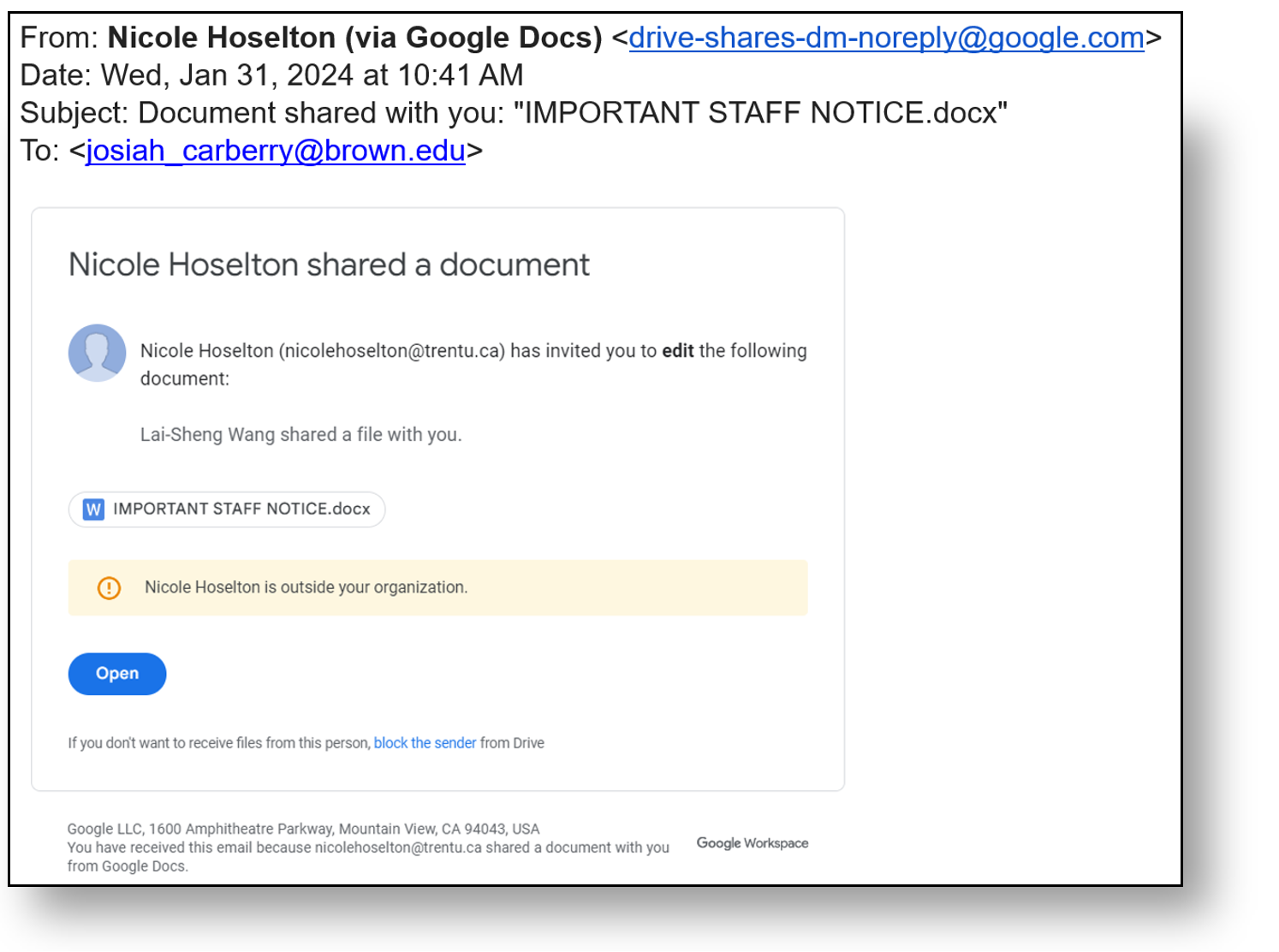
Task: Click the Google Workspace logo
Action: coord(753,843)
